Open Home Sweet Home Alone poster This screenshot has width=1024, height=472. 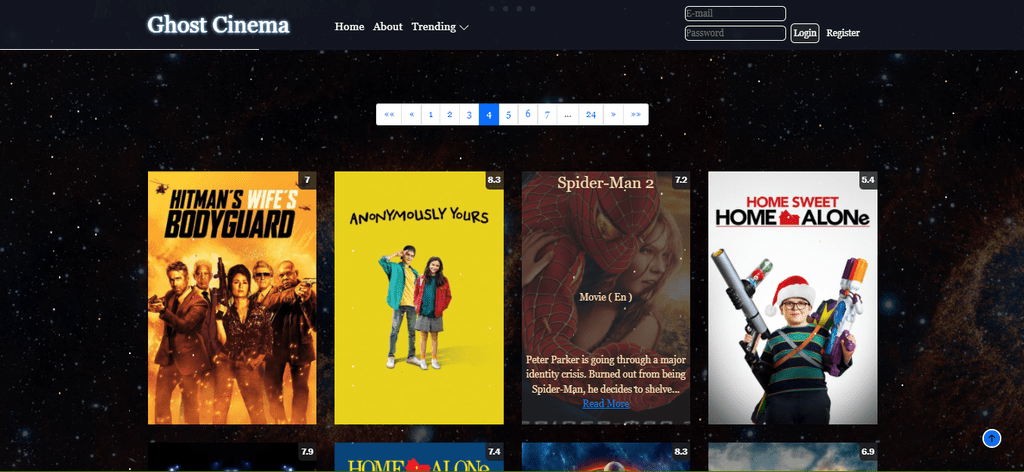pyautogui.click(x=793, y=298)
